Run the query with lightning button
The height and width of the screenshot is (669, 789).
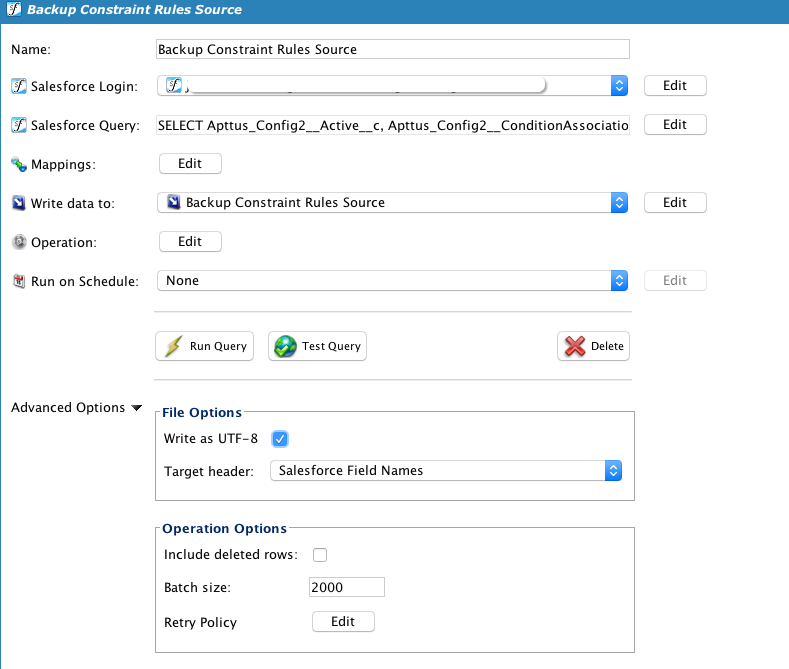[205, 346]
